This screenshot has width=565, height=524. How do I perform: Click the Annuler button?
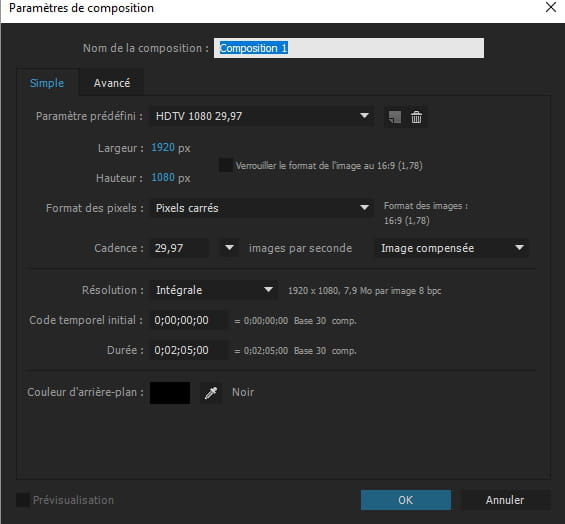505,500
